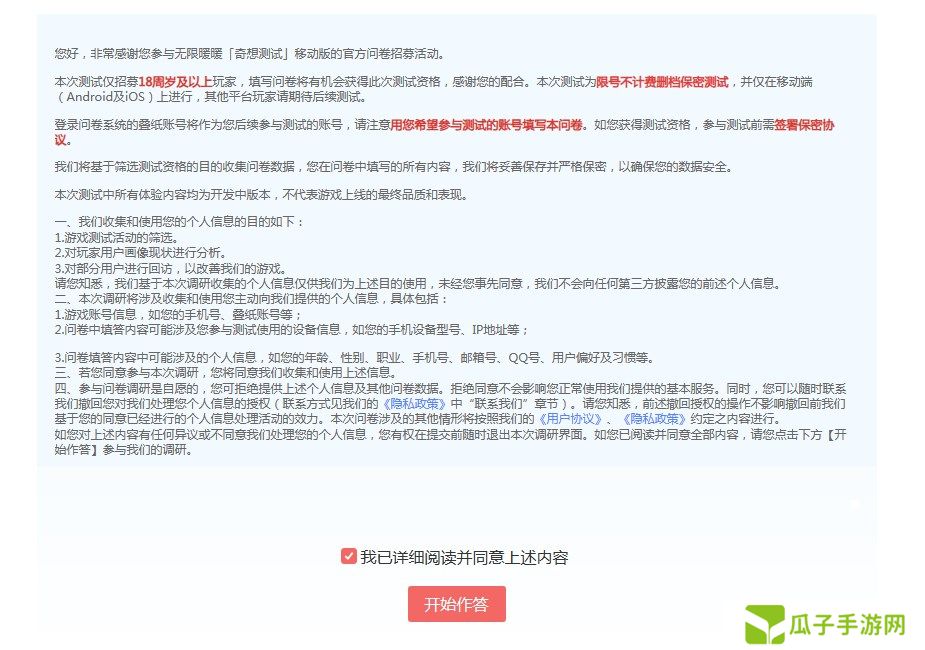The width and height of the screenshot is (925, 650).
Task: Uncheck the 我已详细阅读并同意上述内容 checkbox
Action: [349, 556]
